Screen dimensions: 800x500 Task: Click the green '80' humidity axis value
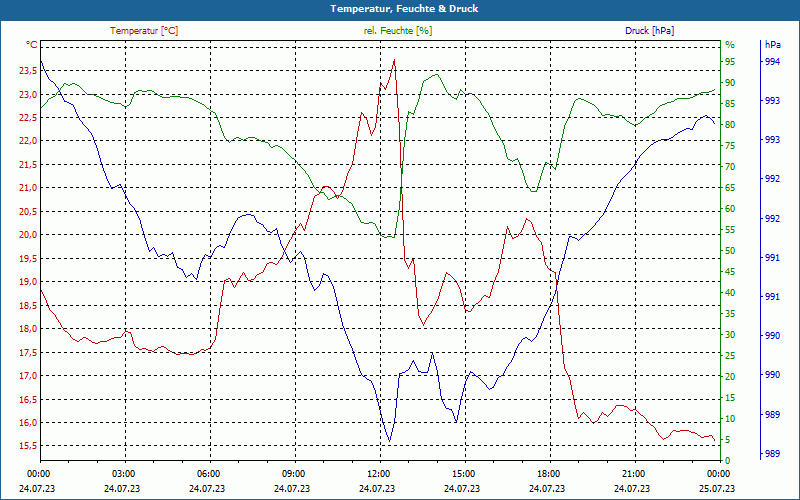click(x=730, y=124)
